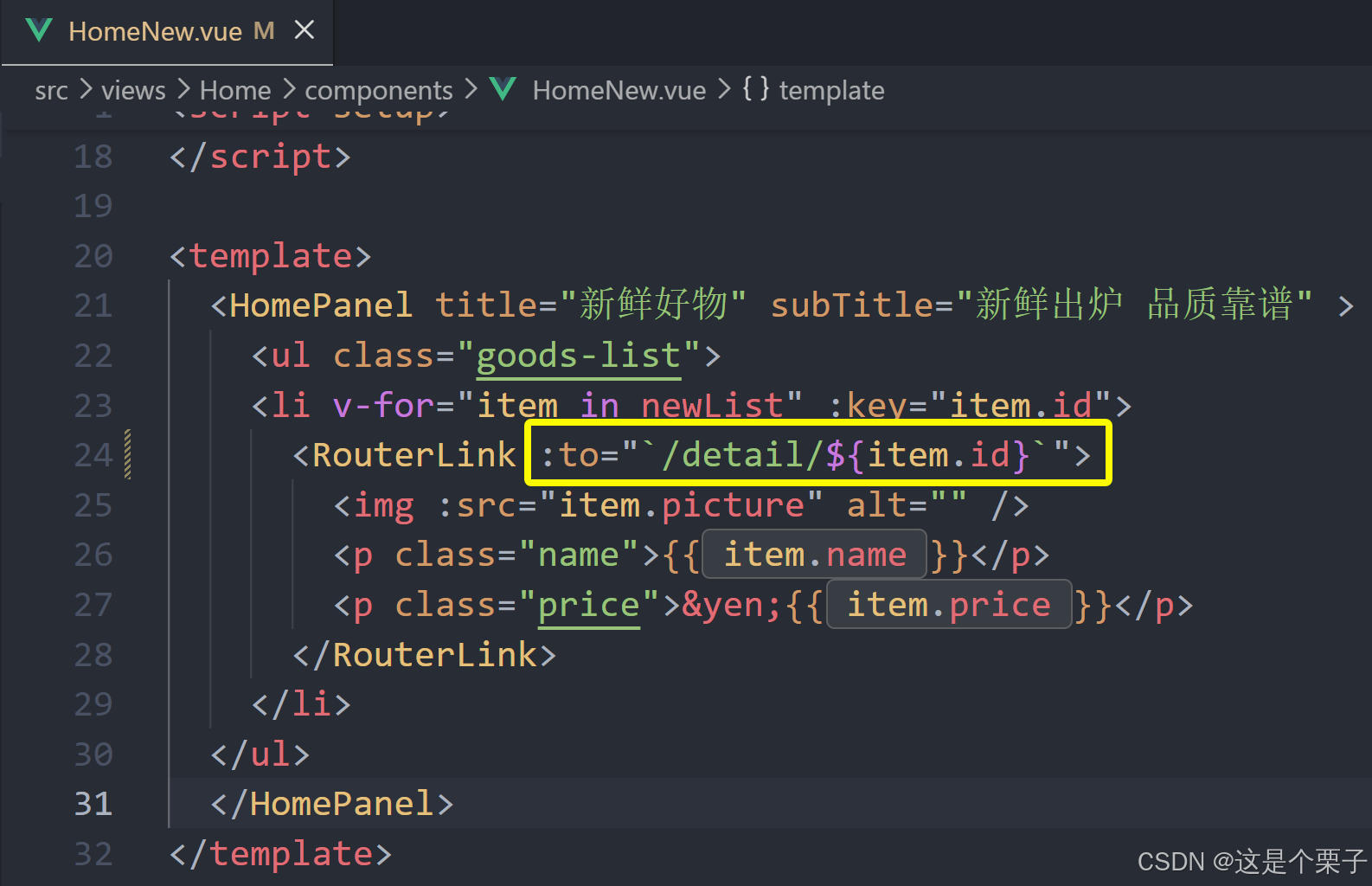The image size is (1372, 886).
Task: Click the :key binding on line 23
Action: [877, 405]
